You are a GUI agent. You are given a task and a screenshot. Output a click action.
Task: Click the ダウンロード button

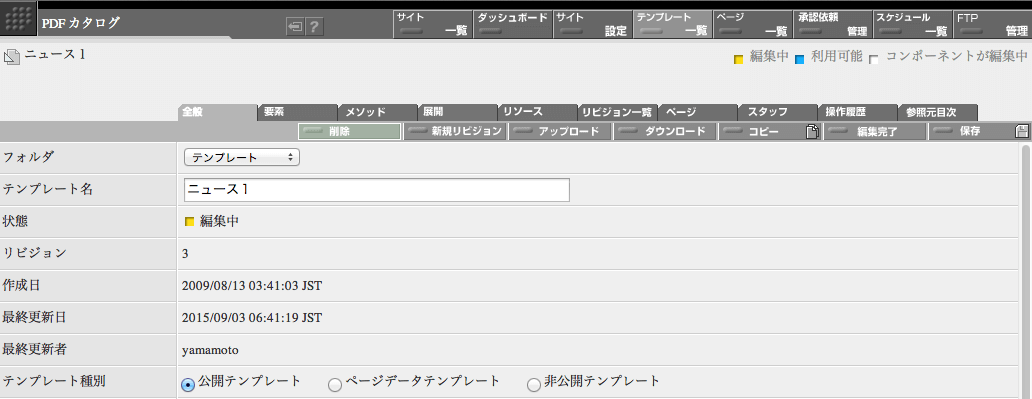pyautogui.click(x=665, y=132)
